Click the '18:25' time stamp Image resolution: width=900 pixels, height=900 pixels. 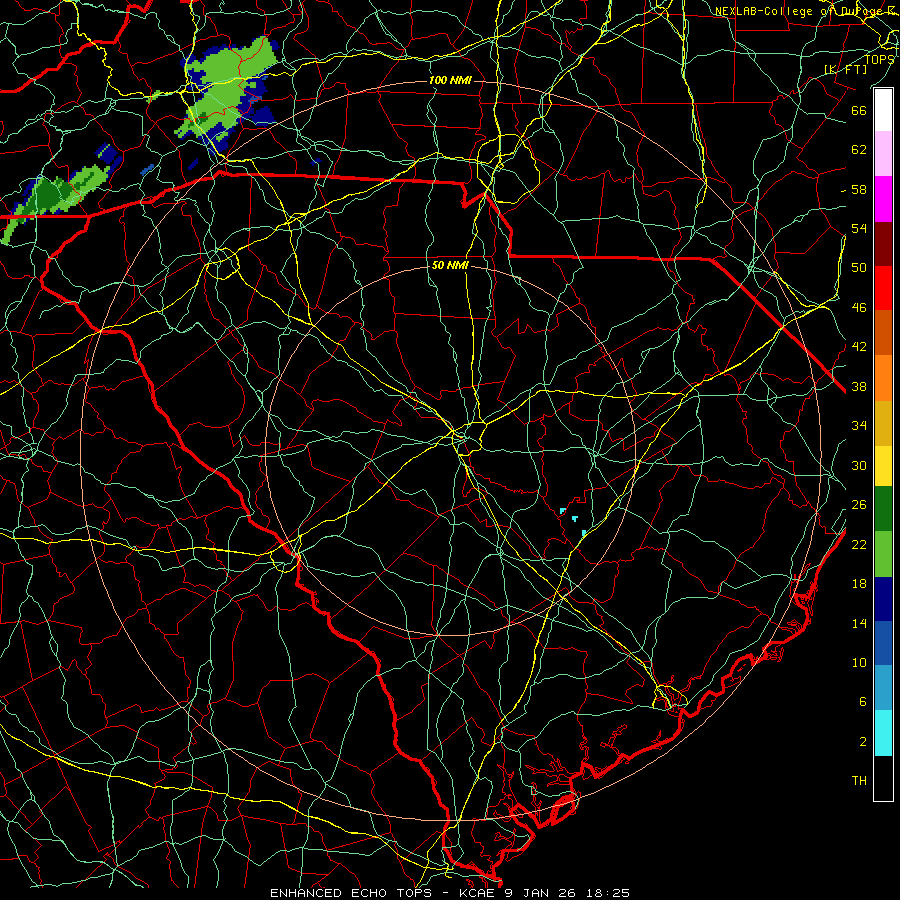[x=608, y=893]
